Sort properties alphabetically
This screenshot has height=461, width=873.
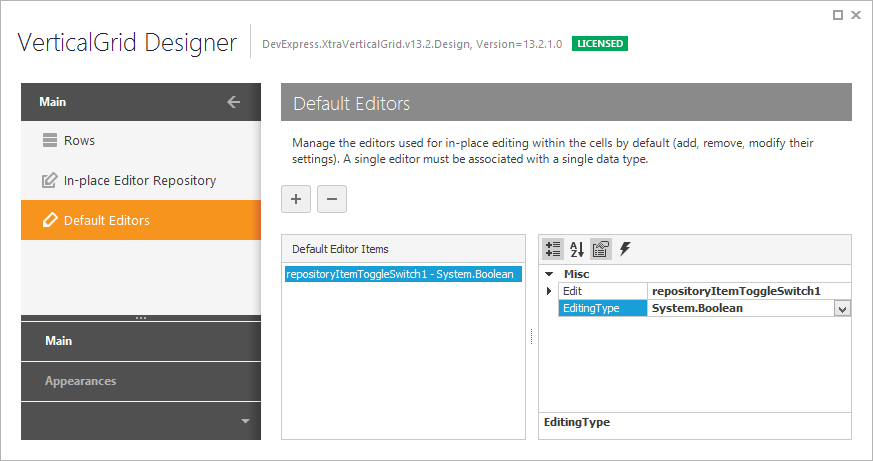pos(577,249)
